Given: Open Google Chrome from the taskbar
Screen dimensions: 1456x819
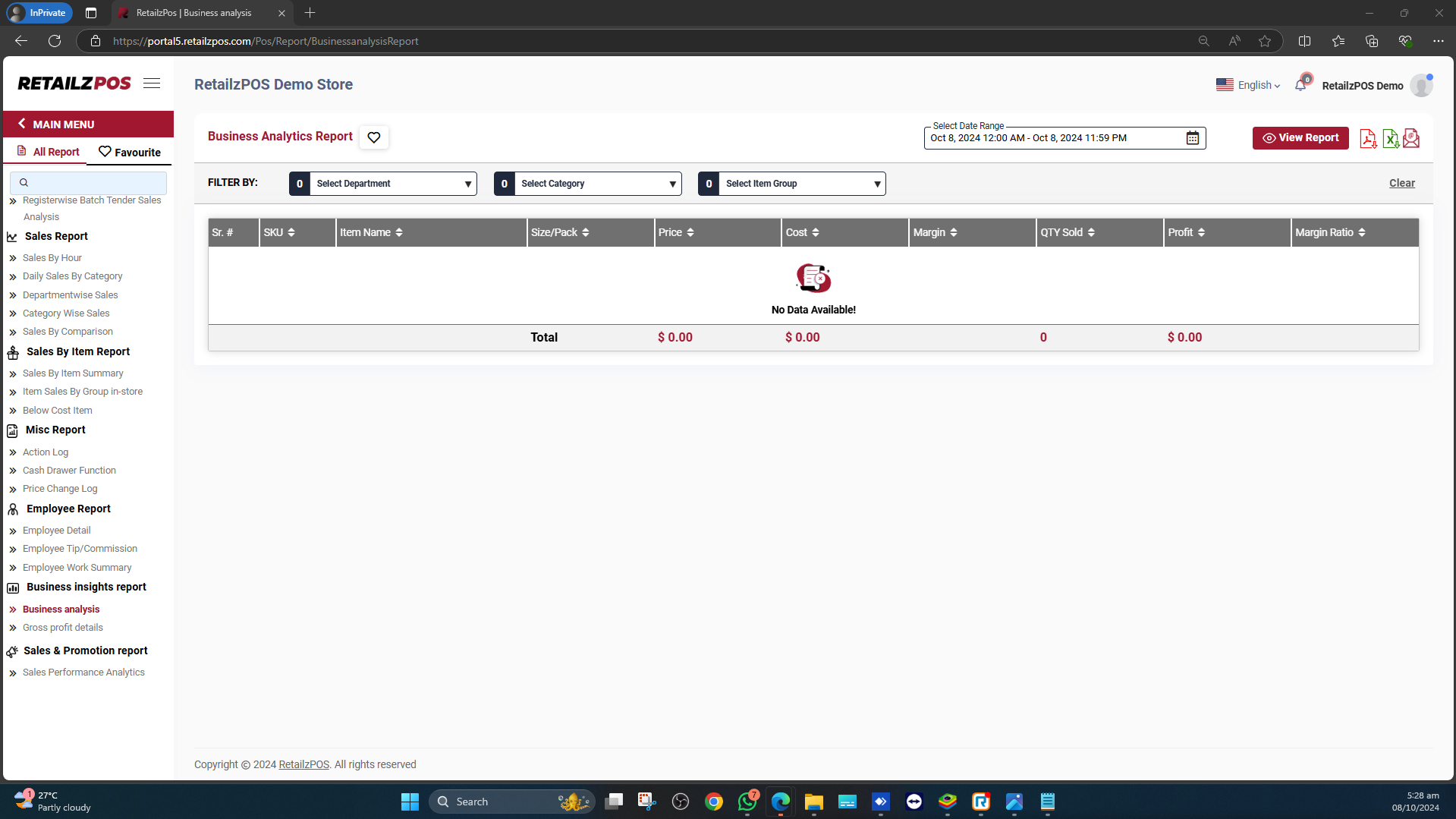Looking at the screenshot, I should [x=713, y=802].
